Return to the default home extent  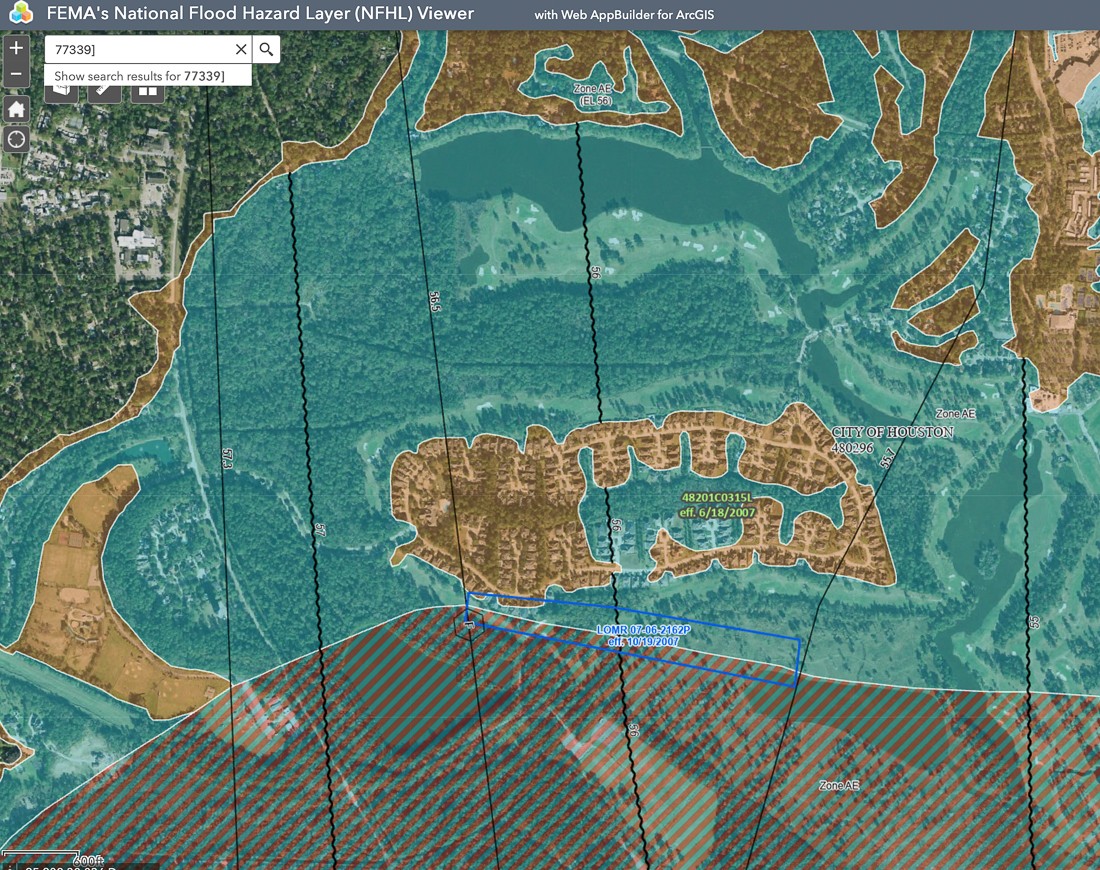[16, 109]
